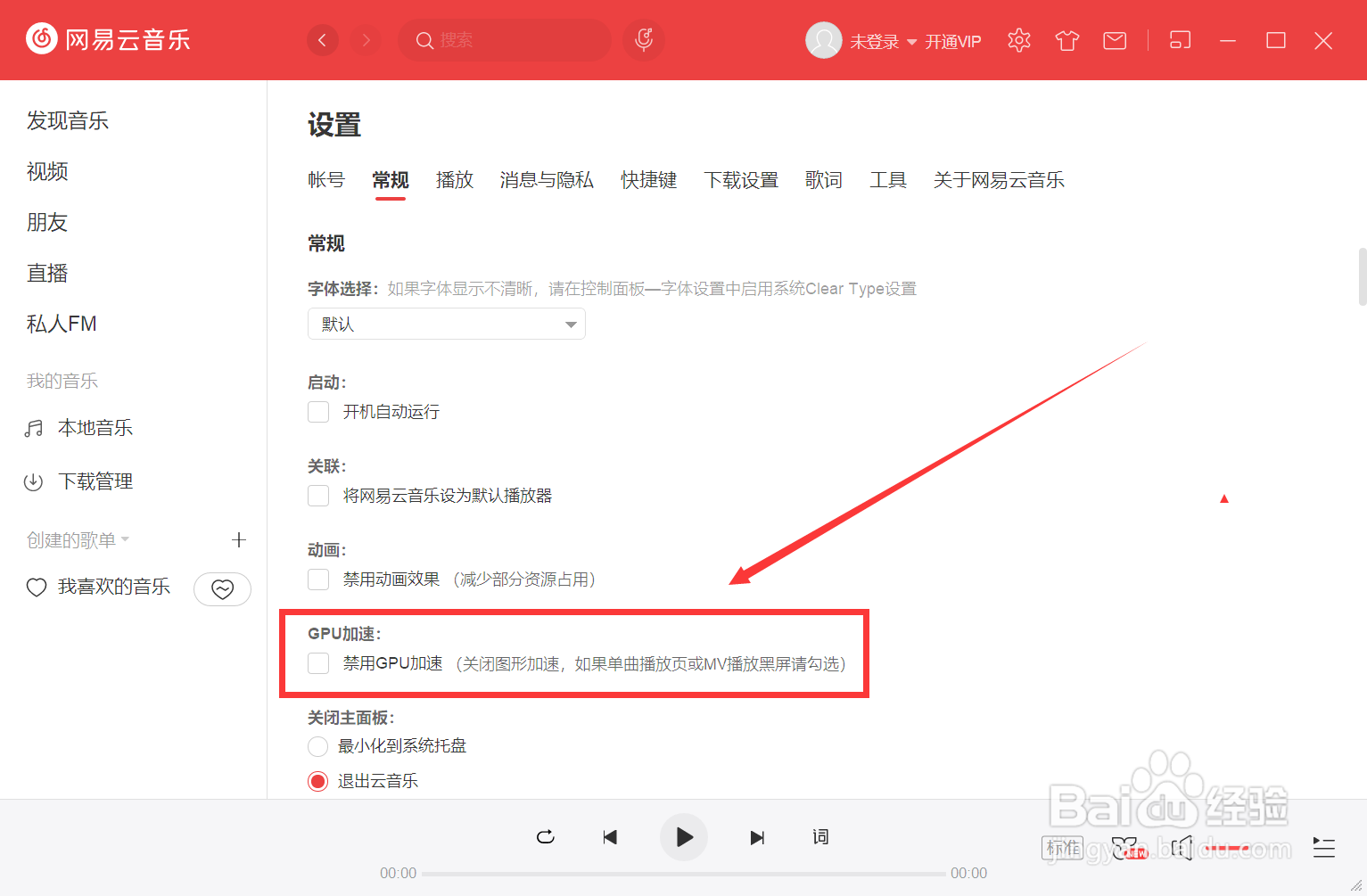Switch to the 工具 tab

pos(888,180)
